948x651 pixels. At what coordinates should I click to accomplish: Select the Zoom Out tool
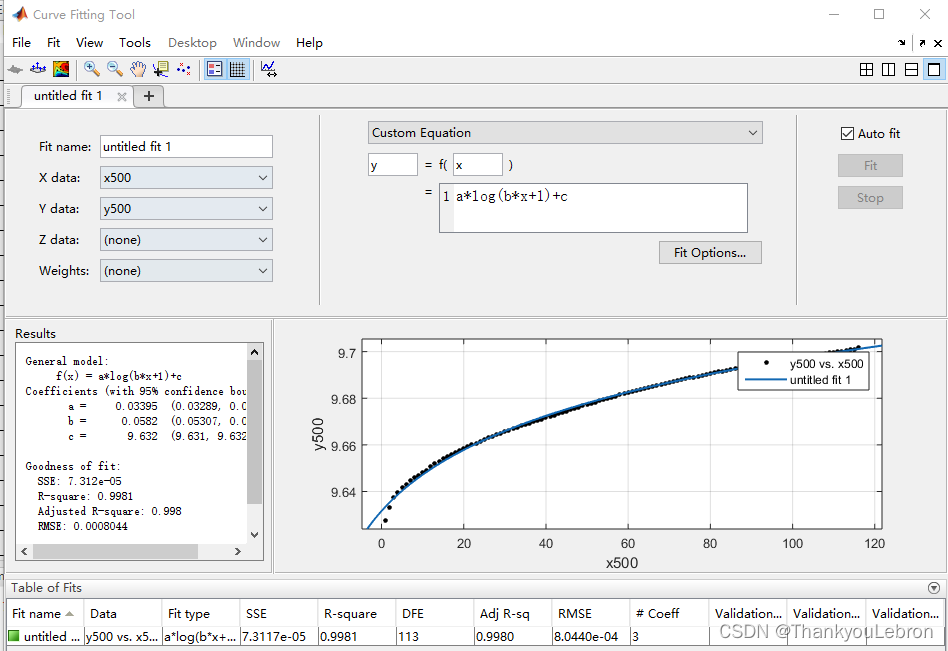[115, 70]
